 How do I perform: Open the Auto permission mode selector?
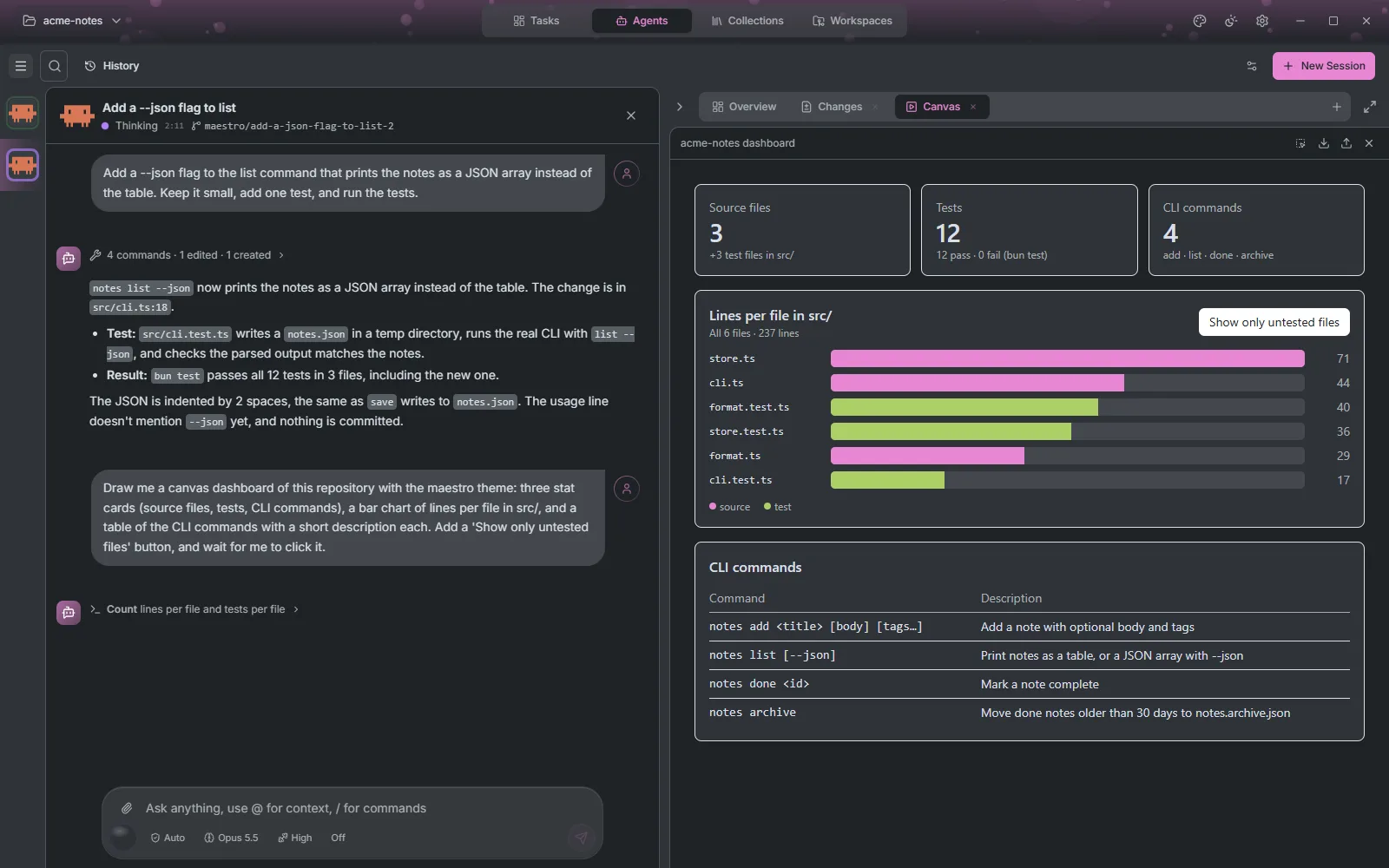pos(168,838)
